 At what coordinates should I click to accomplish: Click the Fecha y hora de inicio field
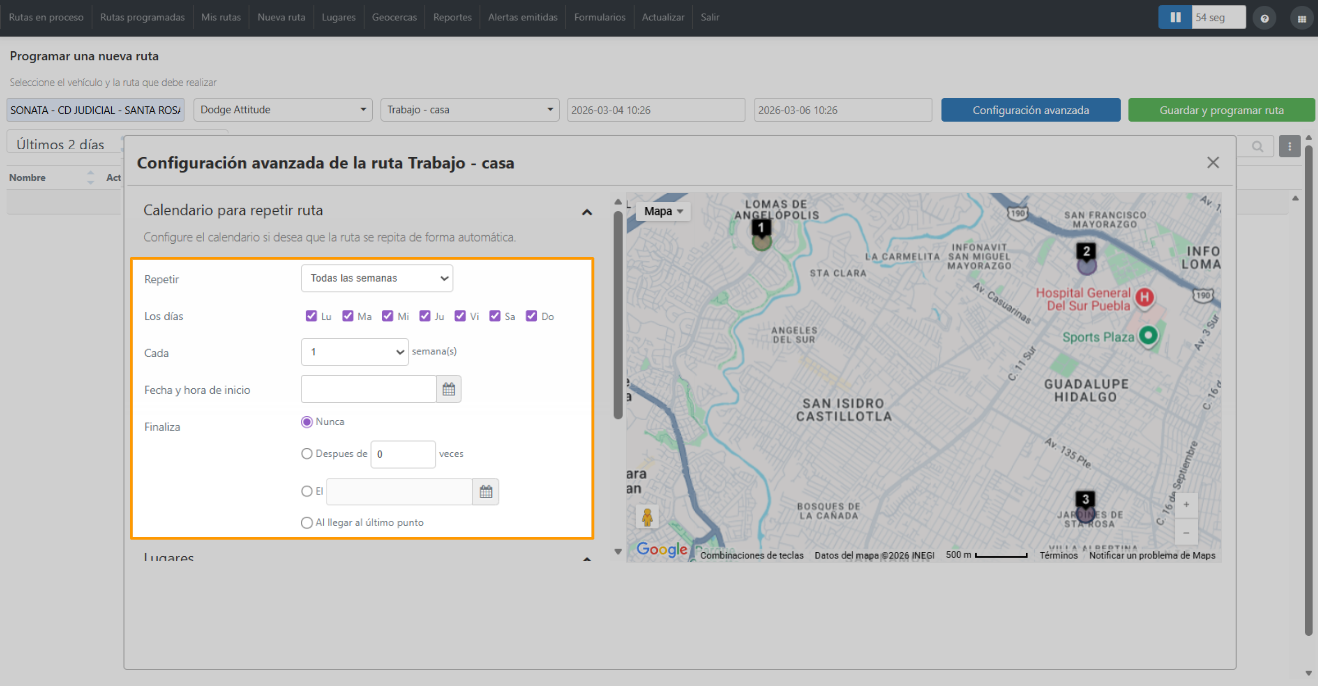pos(369,389)
